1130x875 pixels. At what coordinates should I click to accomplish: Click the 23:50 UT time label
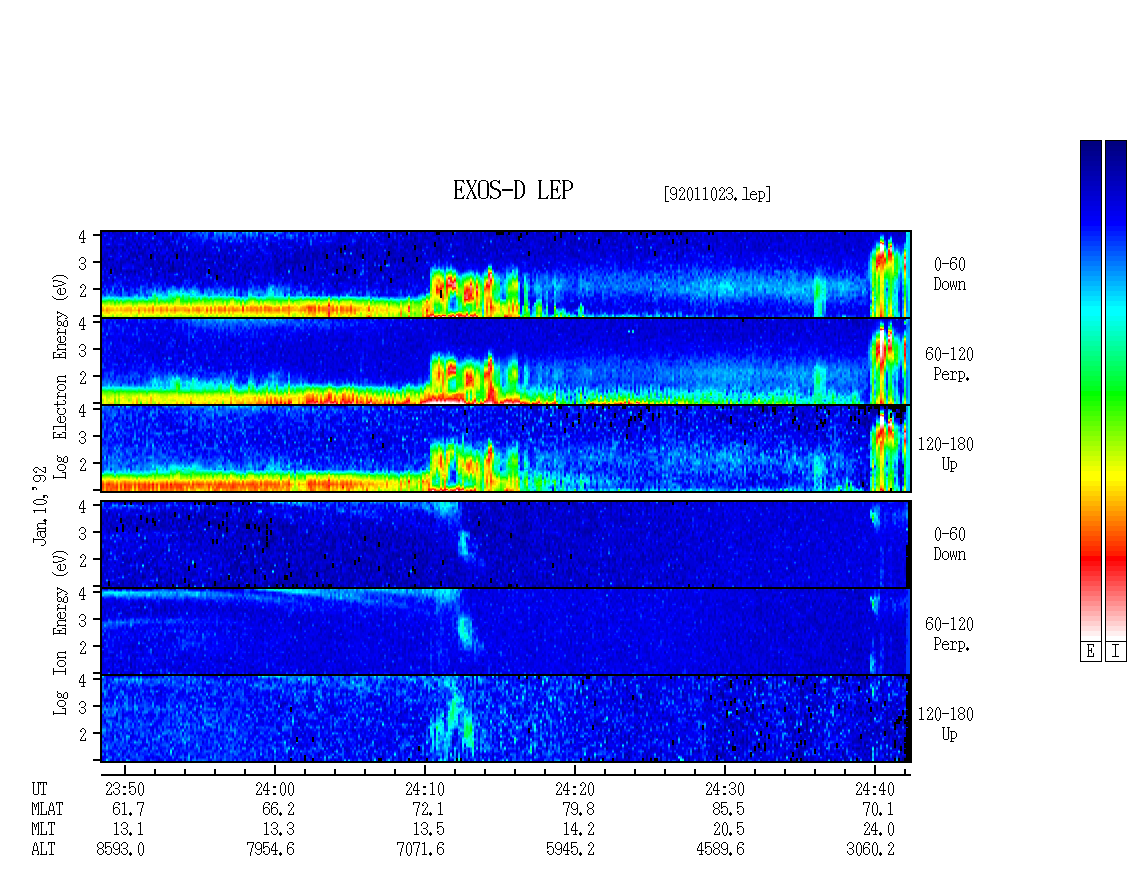coord(125,789)
